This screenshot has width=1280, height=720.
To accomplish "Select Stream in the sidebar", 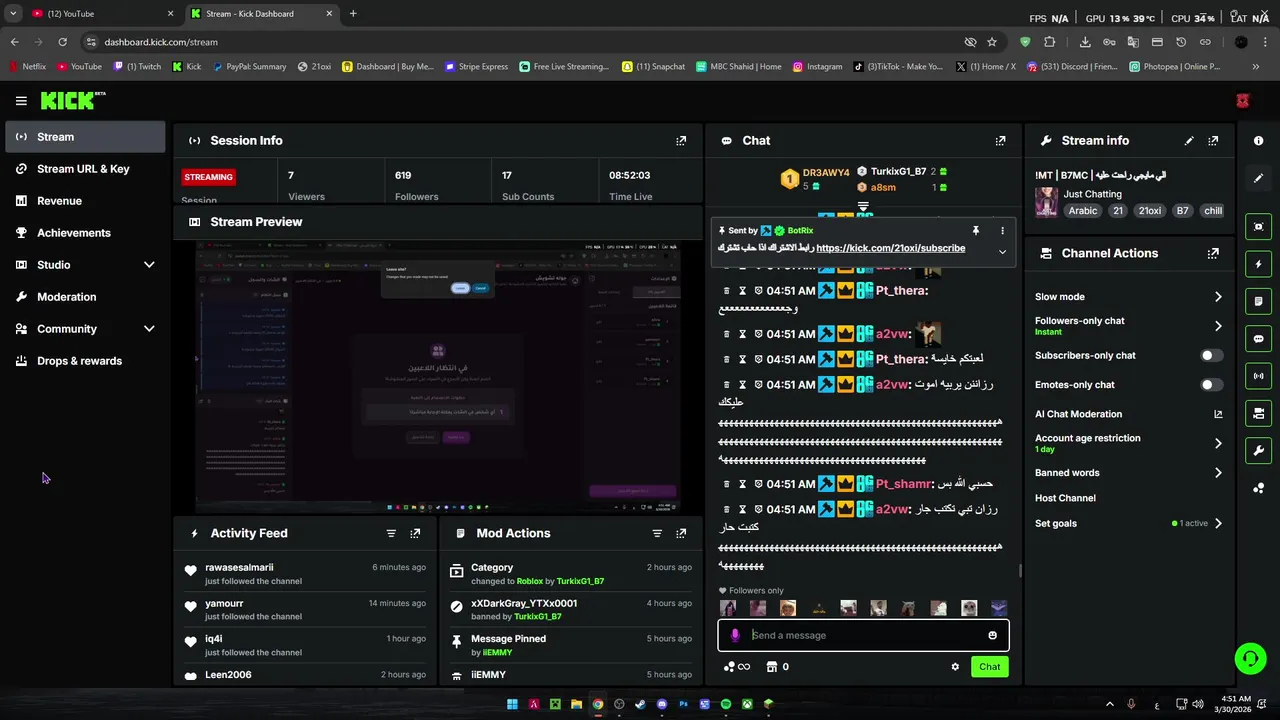I will (x=85, y=137).
